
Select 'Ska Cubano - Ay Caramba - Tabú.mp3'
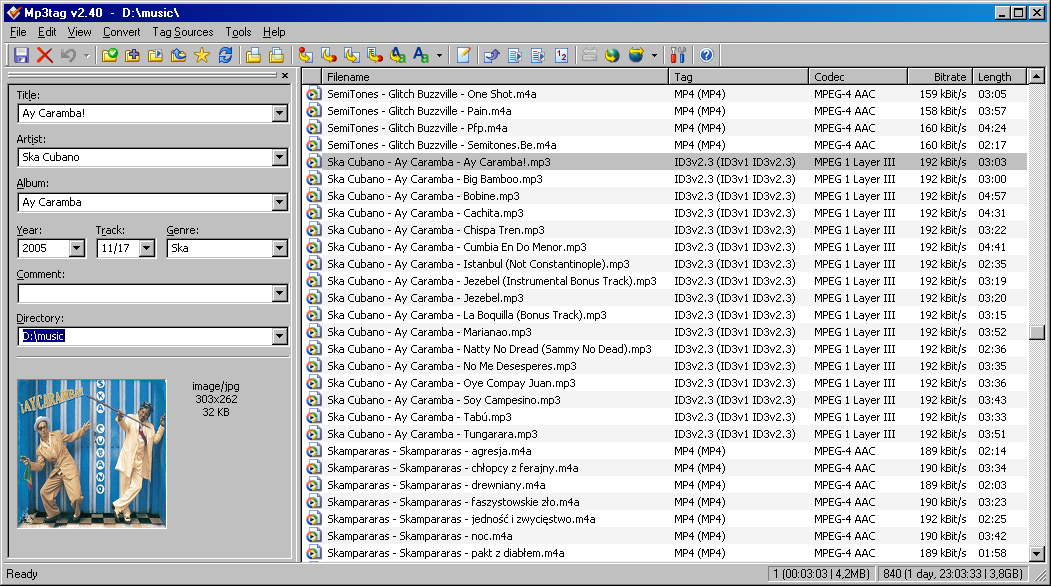[420, 417]
